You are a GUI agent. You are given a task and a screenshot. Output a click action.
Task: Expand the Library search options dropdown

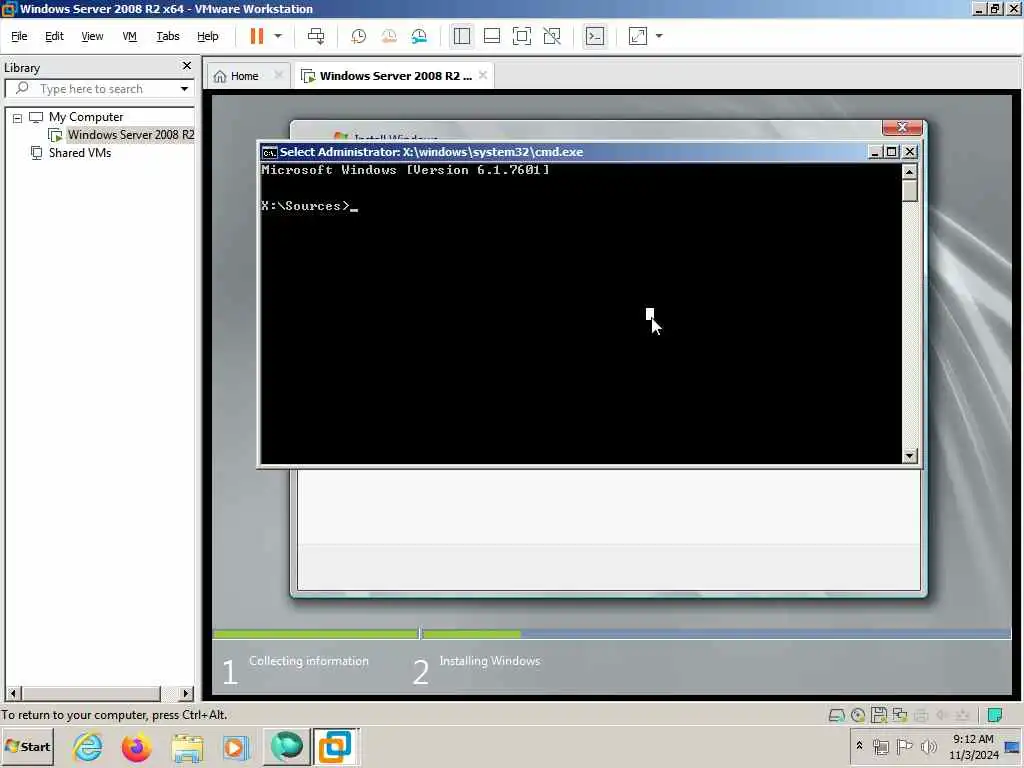pyautogui.click(x=185, y=89)
